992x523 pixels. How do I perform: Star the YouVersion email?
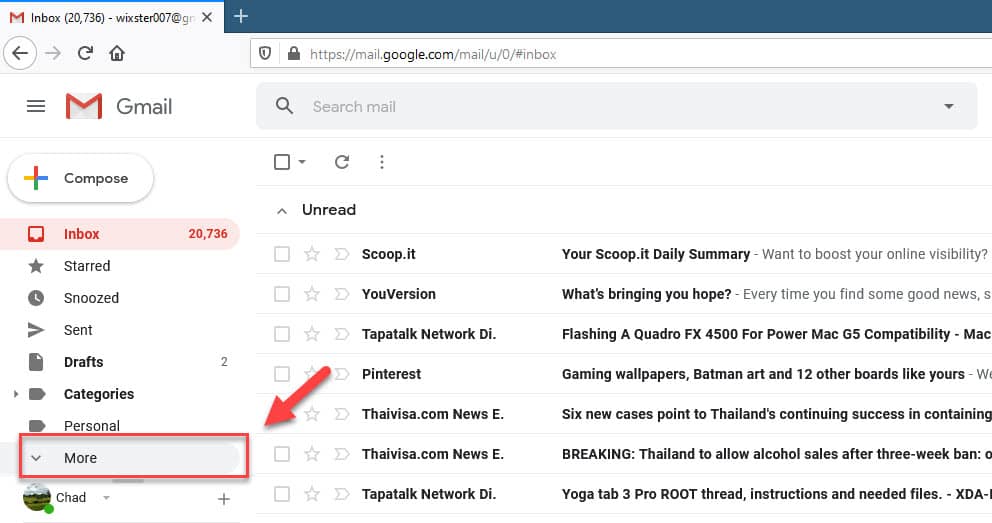pyautogui.click(x=311, y=293)
